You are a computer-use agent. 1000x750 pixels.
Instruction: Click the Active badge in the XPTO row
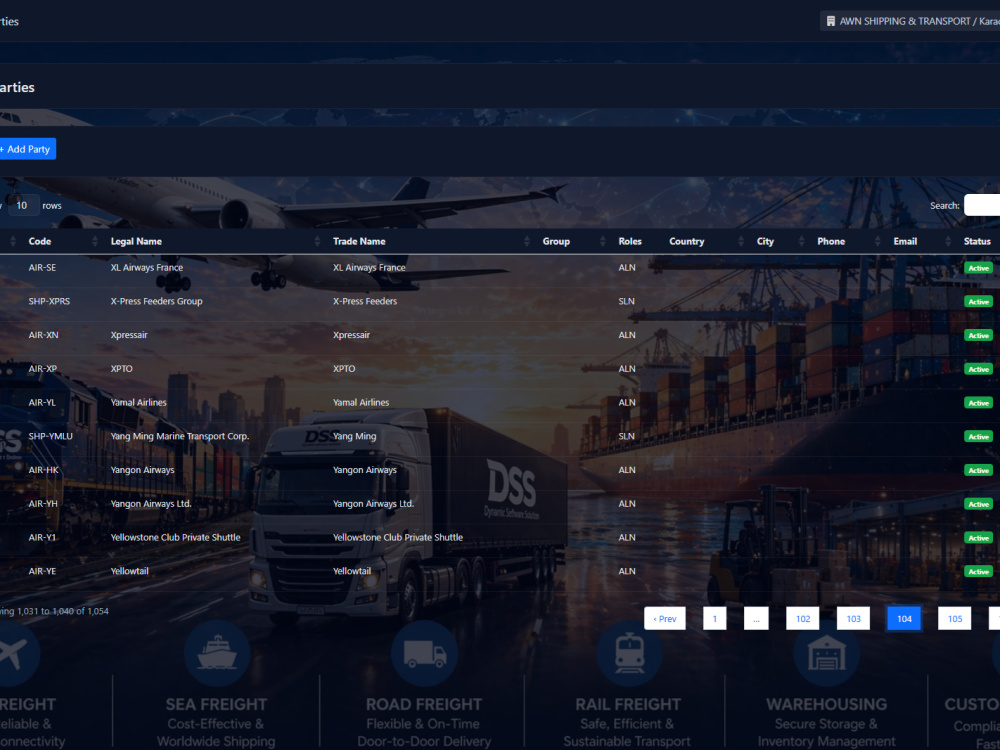tap(978, 369)
